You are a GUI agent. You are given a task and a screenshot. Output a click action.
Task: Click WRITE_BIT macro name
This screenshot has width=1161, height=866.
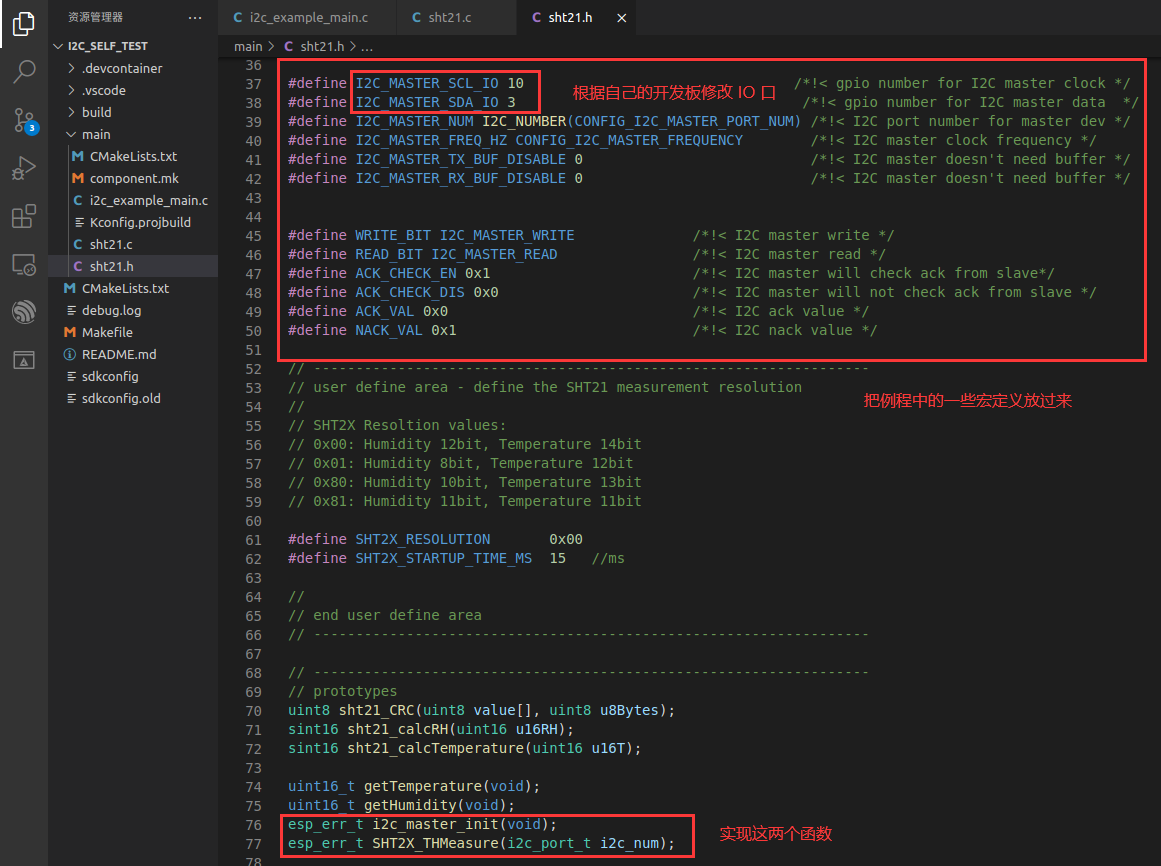tap(393, 235)
